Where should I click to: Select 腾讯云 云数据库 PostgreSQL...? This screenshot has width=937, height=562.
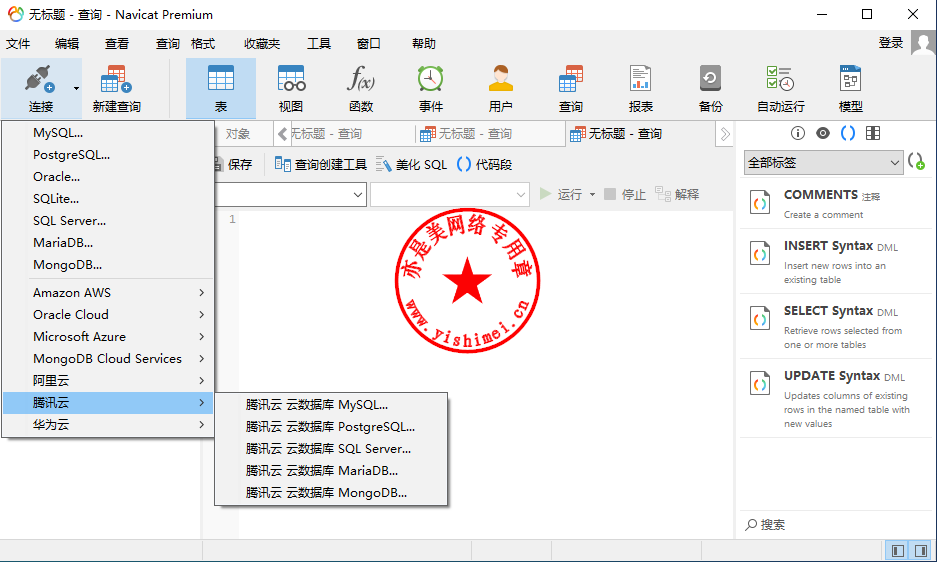click(331, 427)
